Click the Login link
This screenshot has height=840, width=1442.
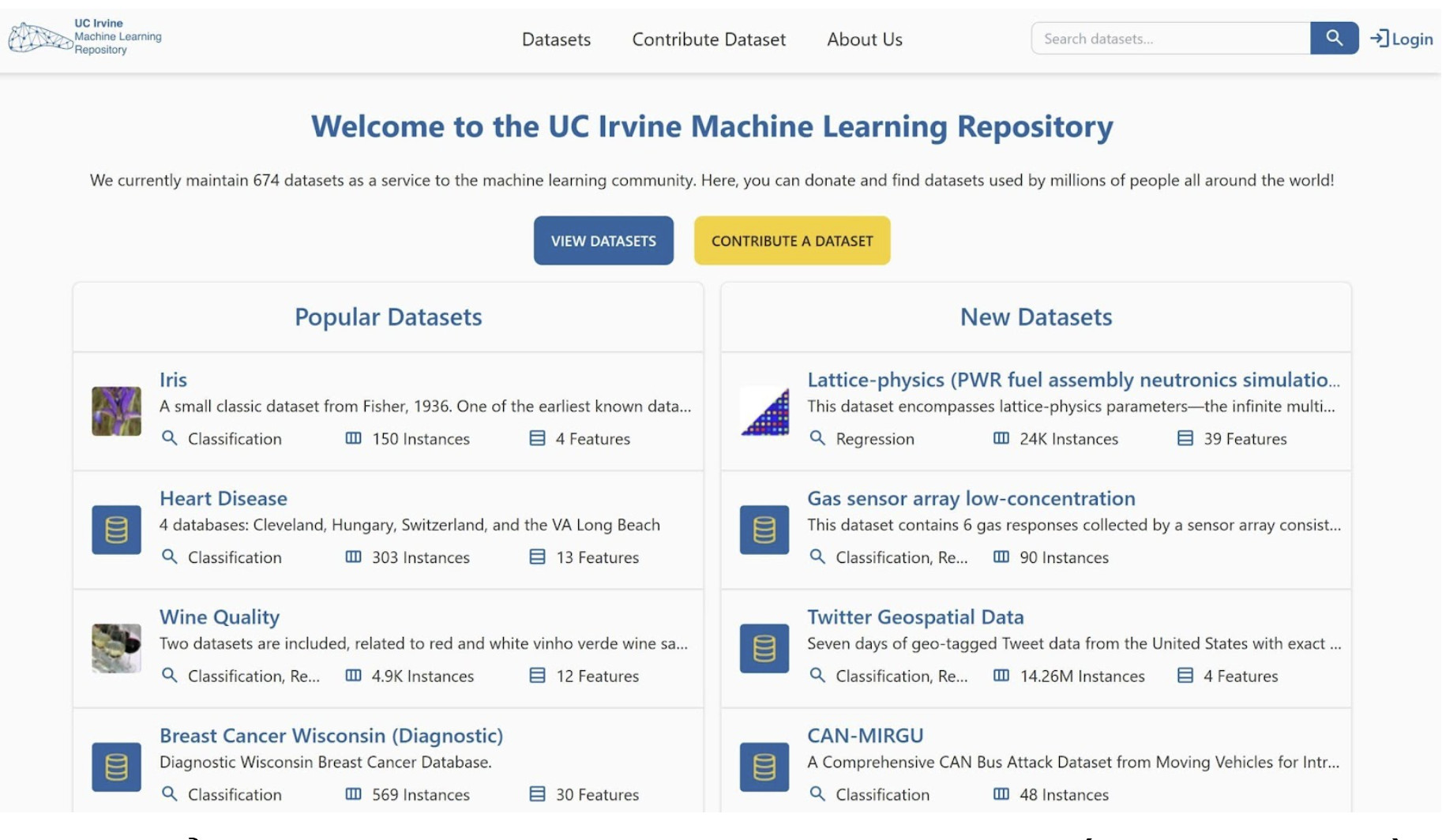[x=1402, y=39]
